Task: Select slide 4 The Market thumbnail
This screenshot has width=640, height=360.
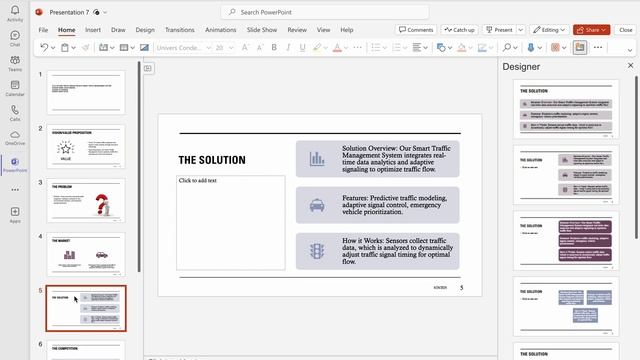Action: (86, 254)
